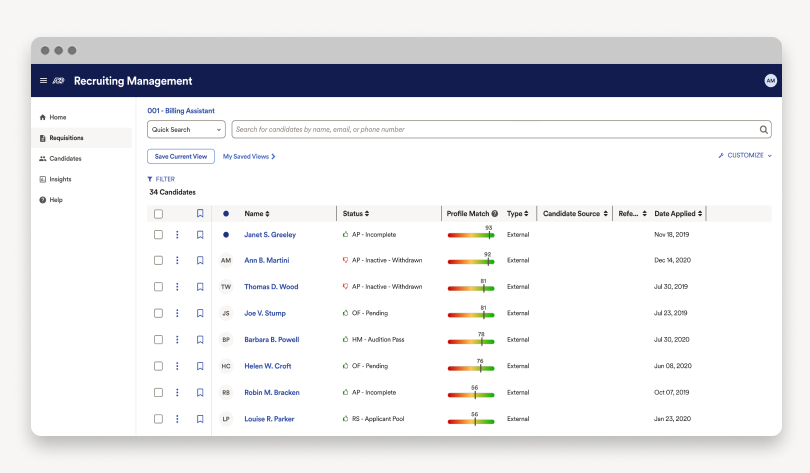Viewport: 810px width, 473px height.
Task: Click Janet S. Greeley's profile match bar
Action: click(x=471, y=235)
